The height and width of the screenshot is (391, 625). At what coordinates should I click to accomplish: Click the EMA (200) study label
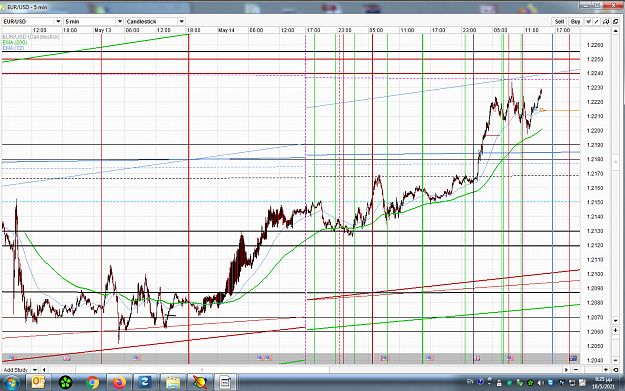(x=15, y=42)
